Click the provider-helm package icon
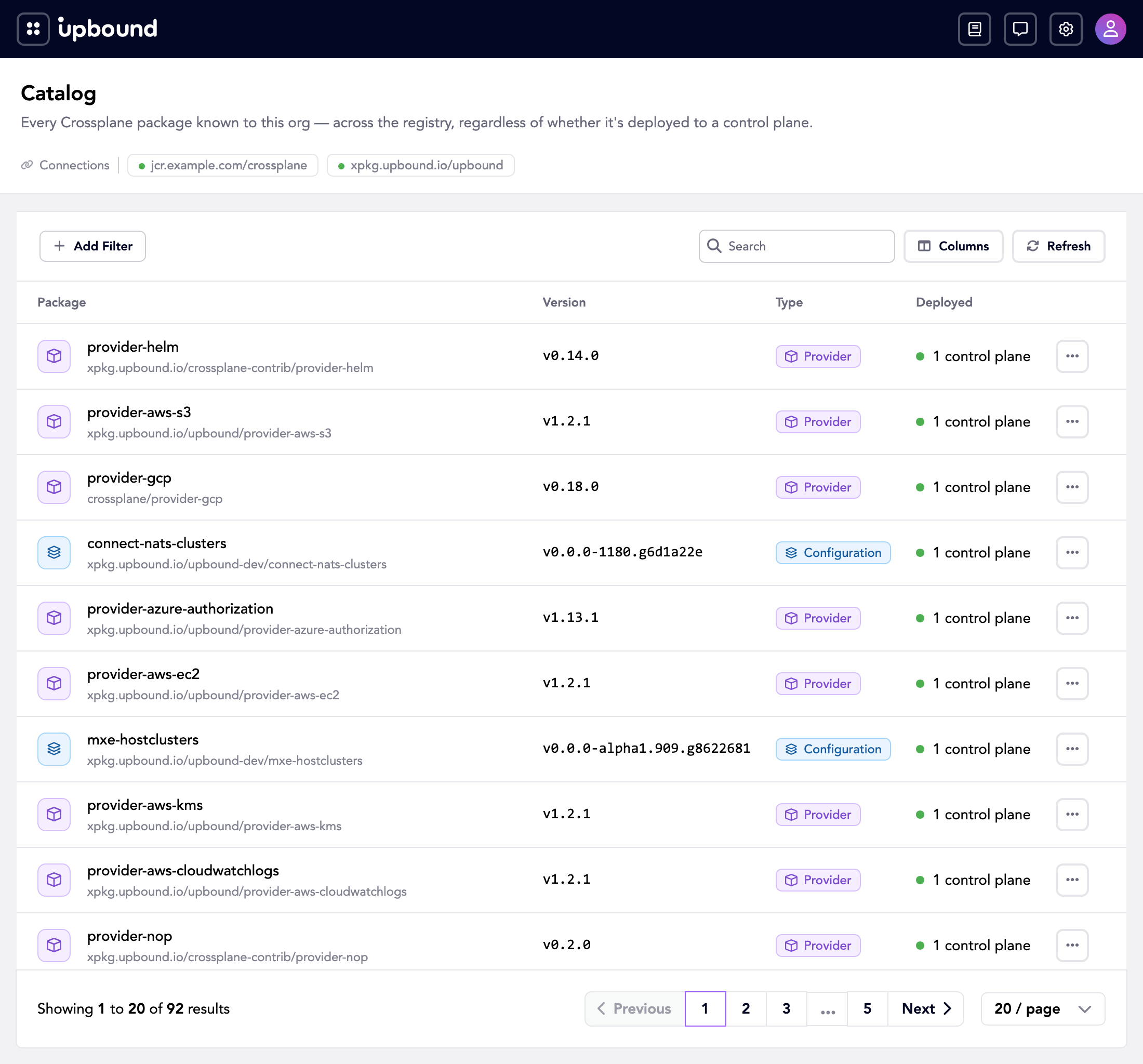This screenshot has width=1143, height=1064. click(54, 356)
